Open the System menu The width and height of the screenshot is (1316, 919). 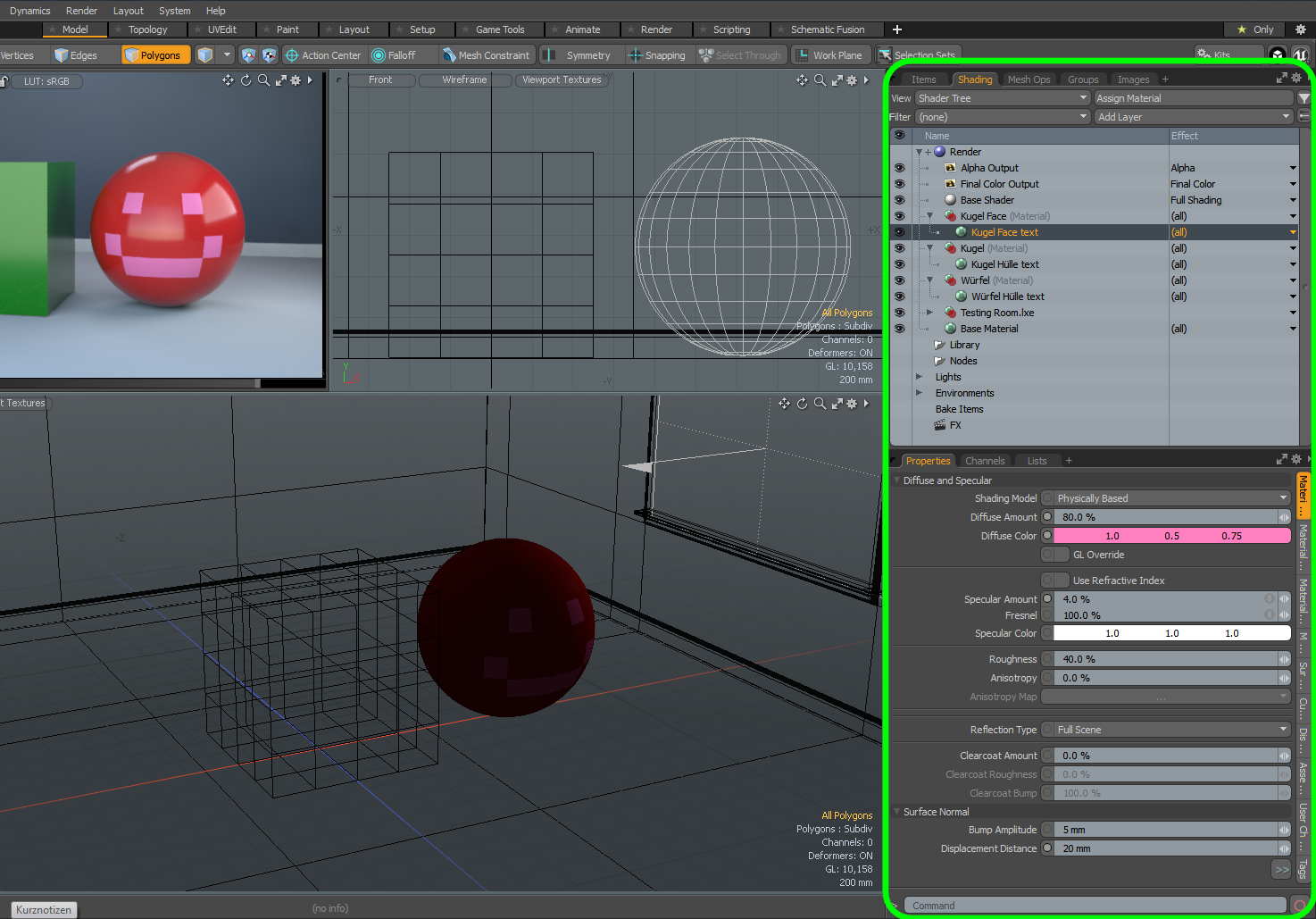click(x=174, y=11)
